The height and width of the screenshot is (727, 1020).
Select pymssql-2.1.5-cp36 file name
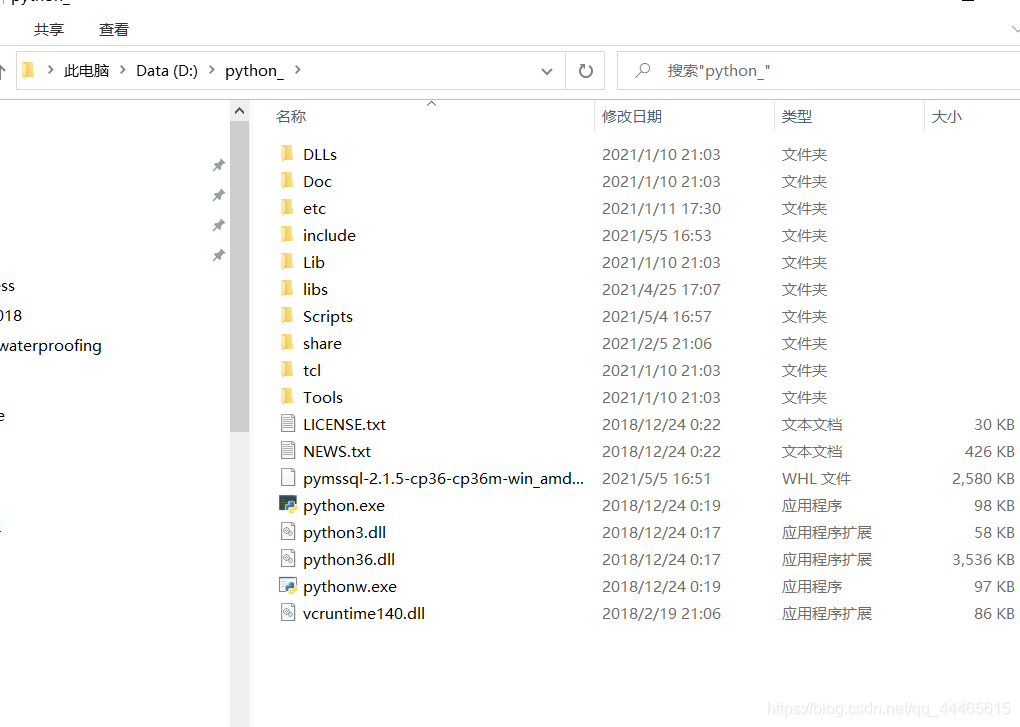click(444, 479)
